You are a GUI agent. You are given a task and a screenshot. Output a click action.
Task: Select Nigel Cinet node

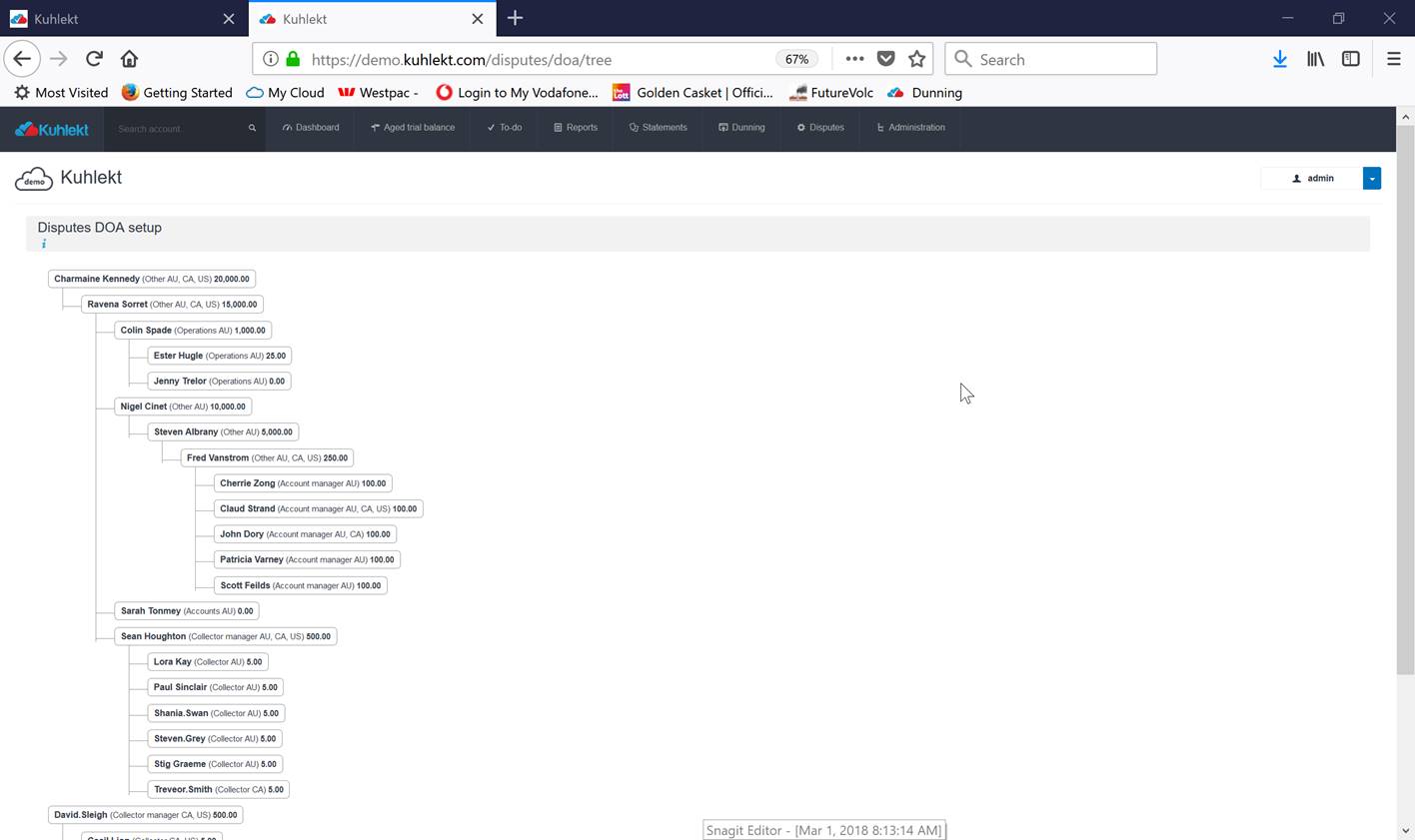pos(183,407)
